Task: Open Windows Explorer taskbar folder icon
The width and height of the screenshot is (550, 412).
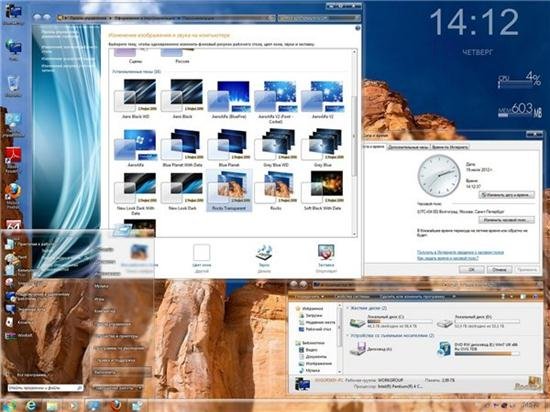Action: [52, 406]
